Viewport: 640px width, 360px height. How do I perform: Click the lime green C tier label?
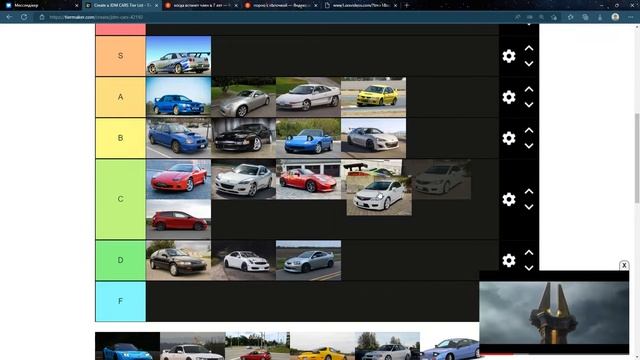[120, 199]
